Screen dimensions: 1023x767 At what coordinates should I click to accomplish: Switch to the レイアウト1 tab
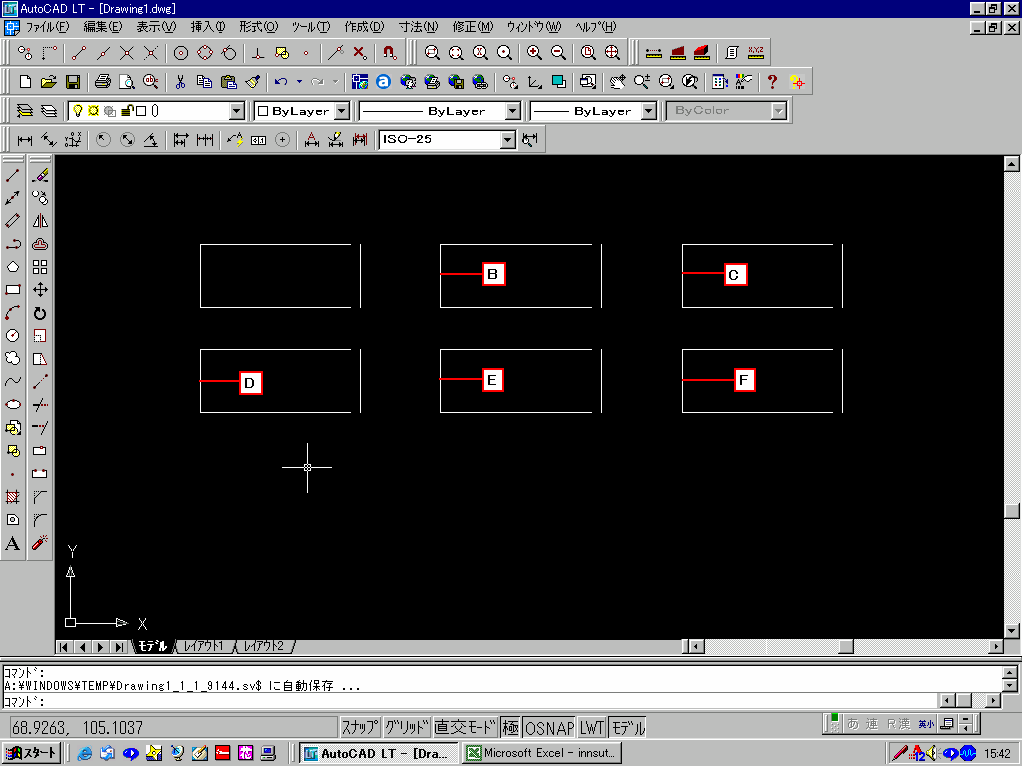(204, 646)
